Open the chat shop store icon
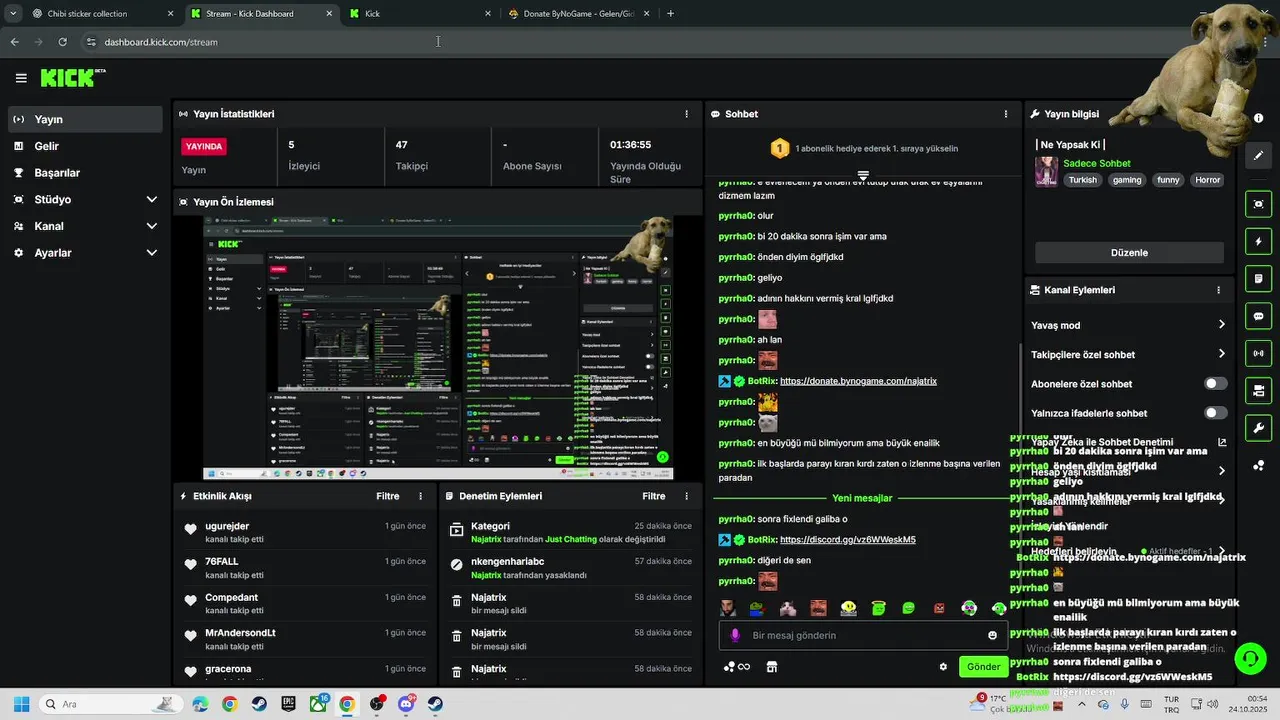This screenshot has height=720, width=1280. (772, 667)
